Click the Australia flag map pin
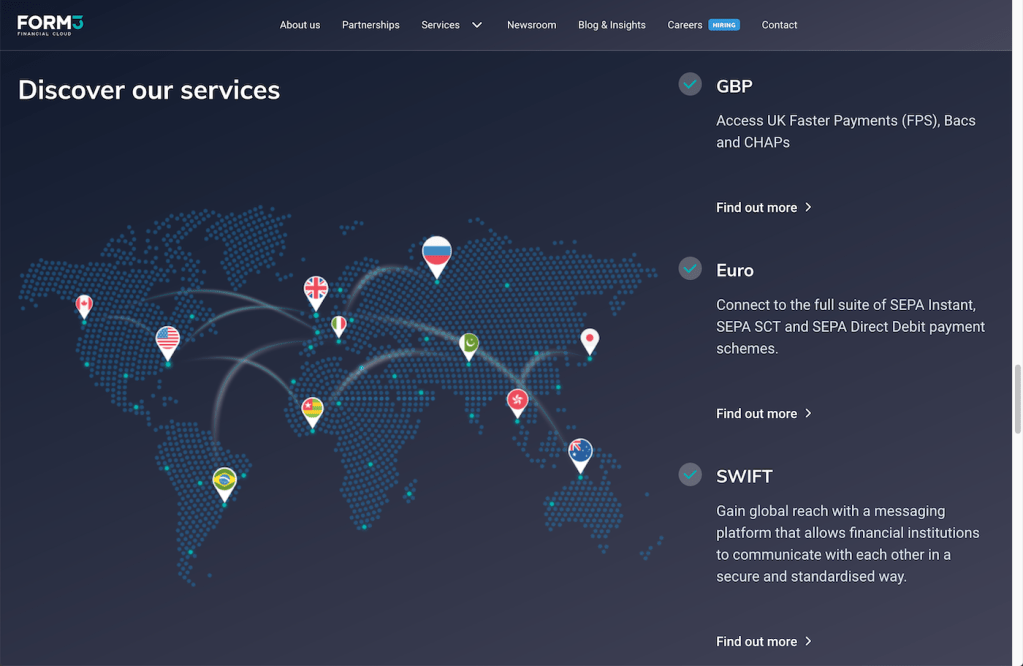Screen dimensions: 1023x666 [580, 453]
